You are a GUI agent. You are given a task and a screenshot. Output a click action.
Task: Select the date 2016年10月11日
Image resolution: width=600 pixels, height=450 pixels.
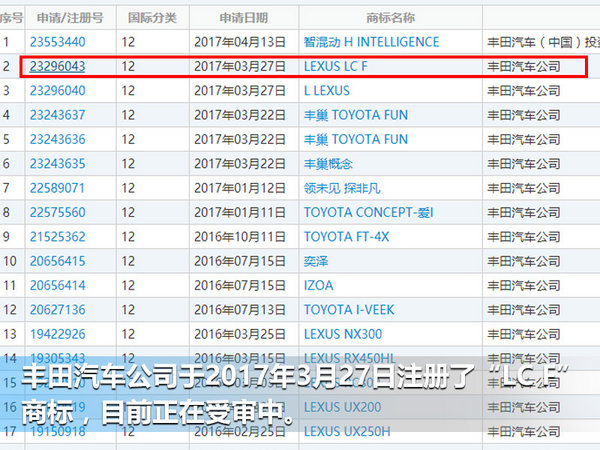coord(240,236)
